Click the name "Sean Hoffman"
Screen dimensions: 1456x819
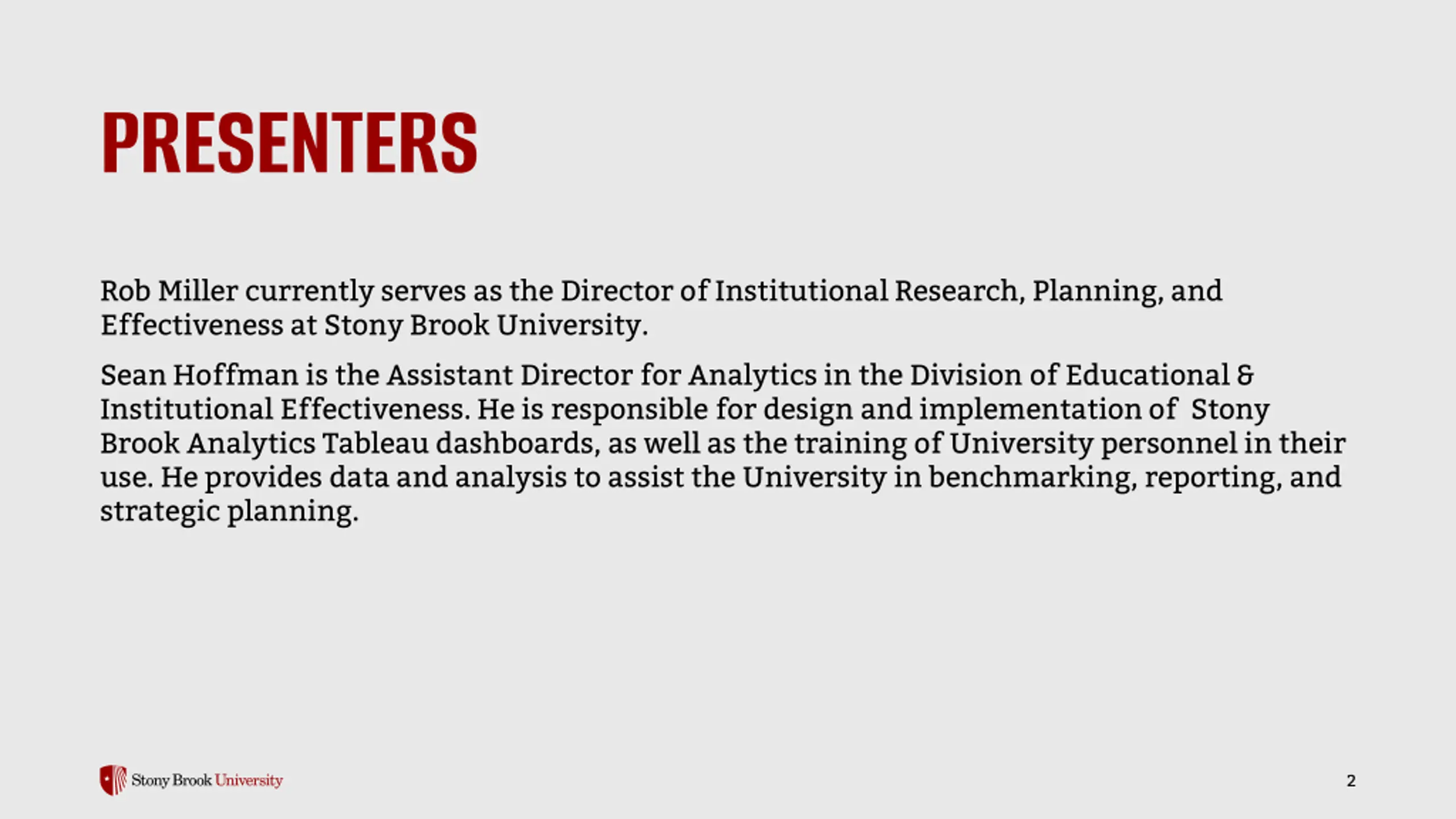[199, 375]
